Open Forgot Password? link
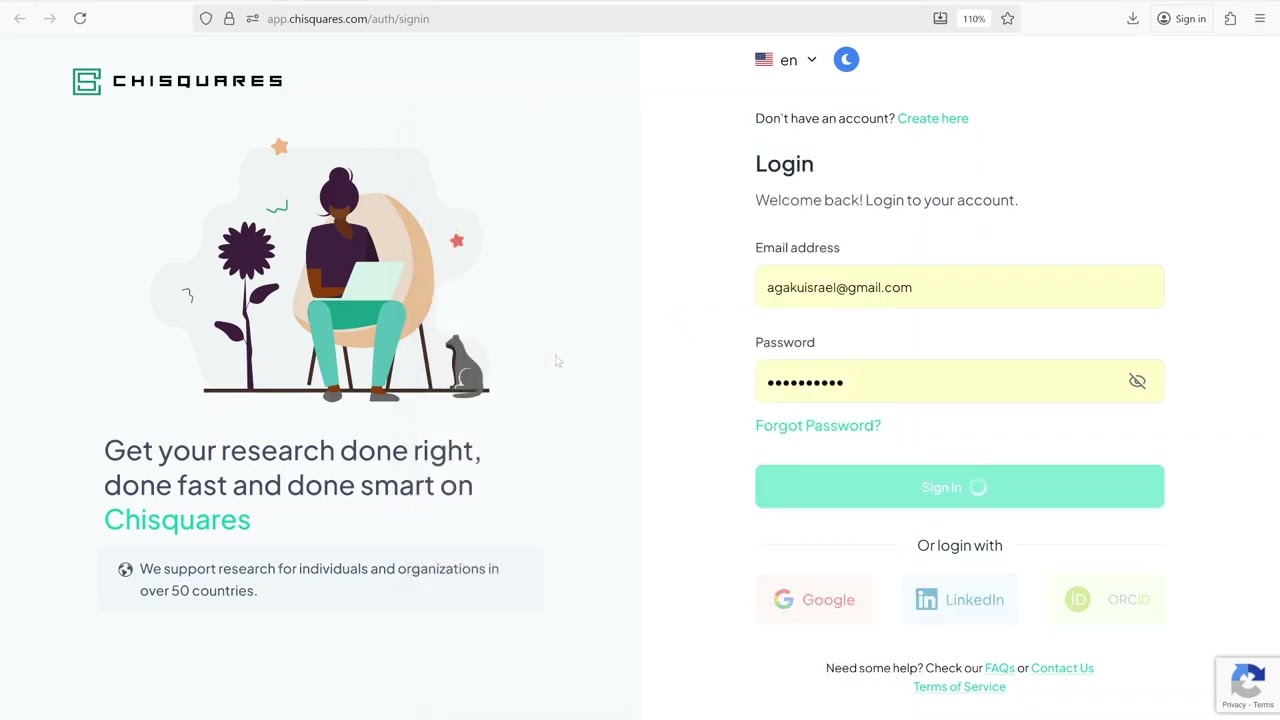The width and height of the screenshot is (1280, 720). pyautogui.click(x=818, y=425)
